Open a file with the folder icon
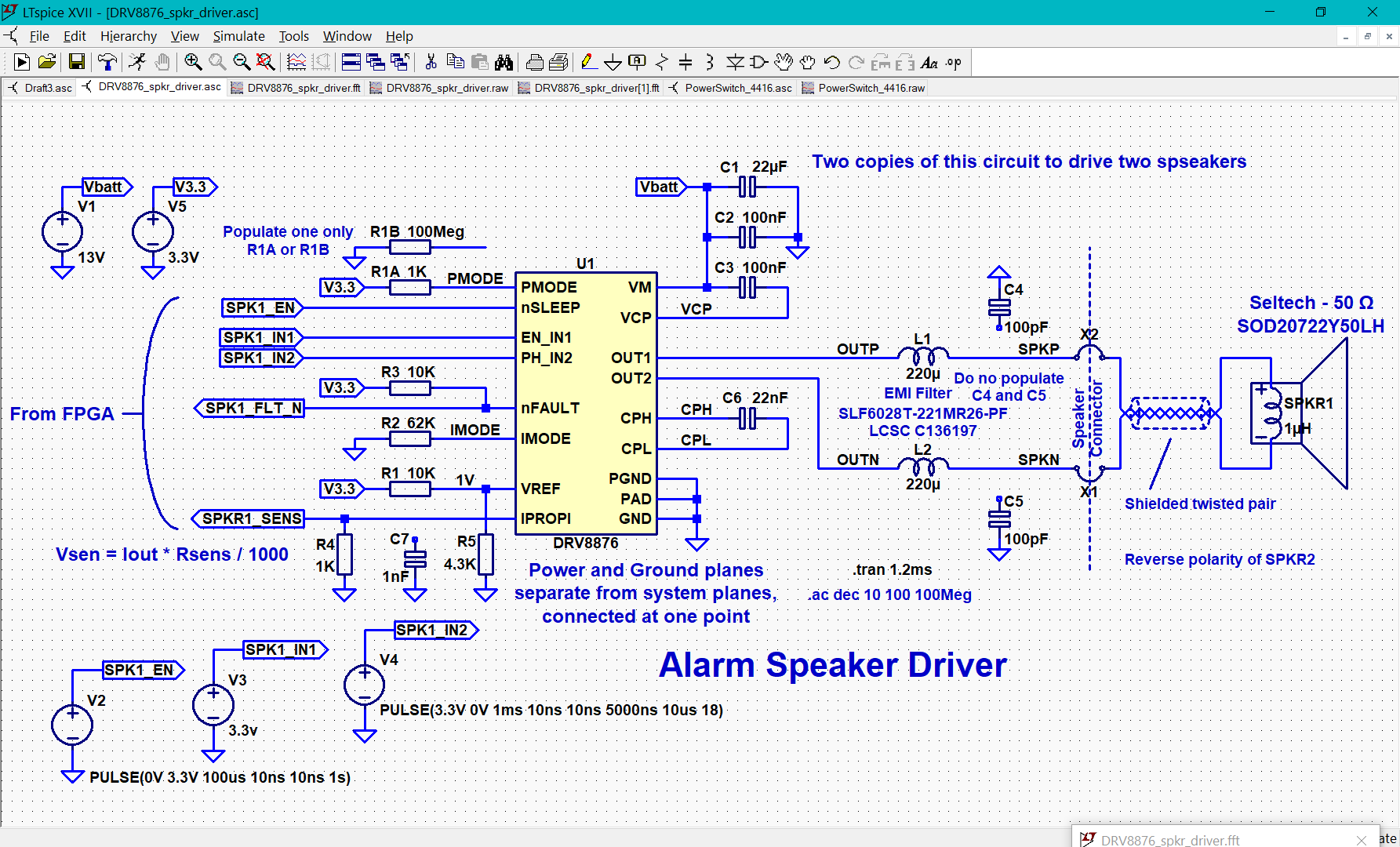Screen dimensions: 1400x847 [x=47, y=62]
